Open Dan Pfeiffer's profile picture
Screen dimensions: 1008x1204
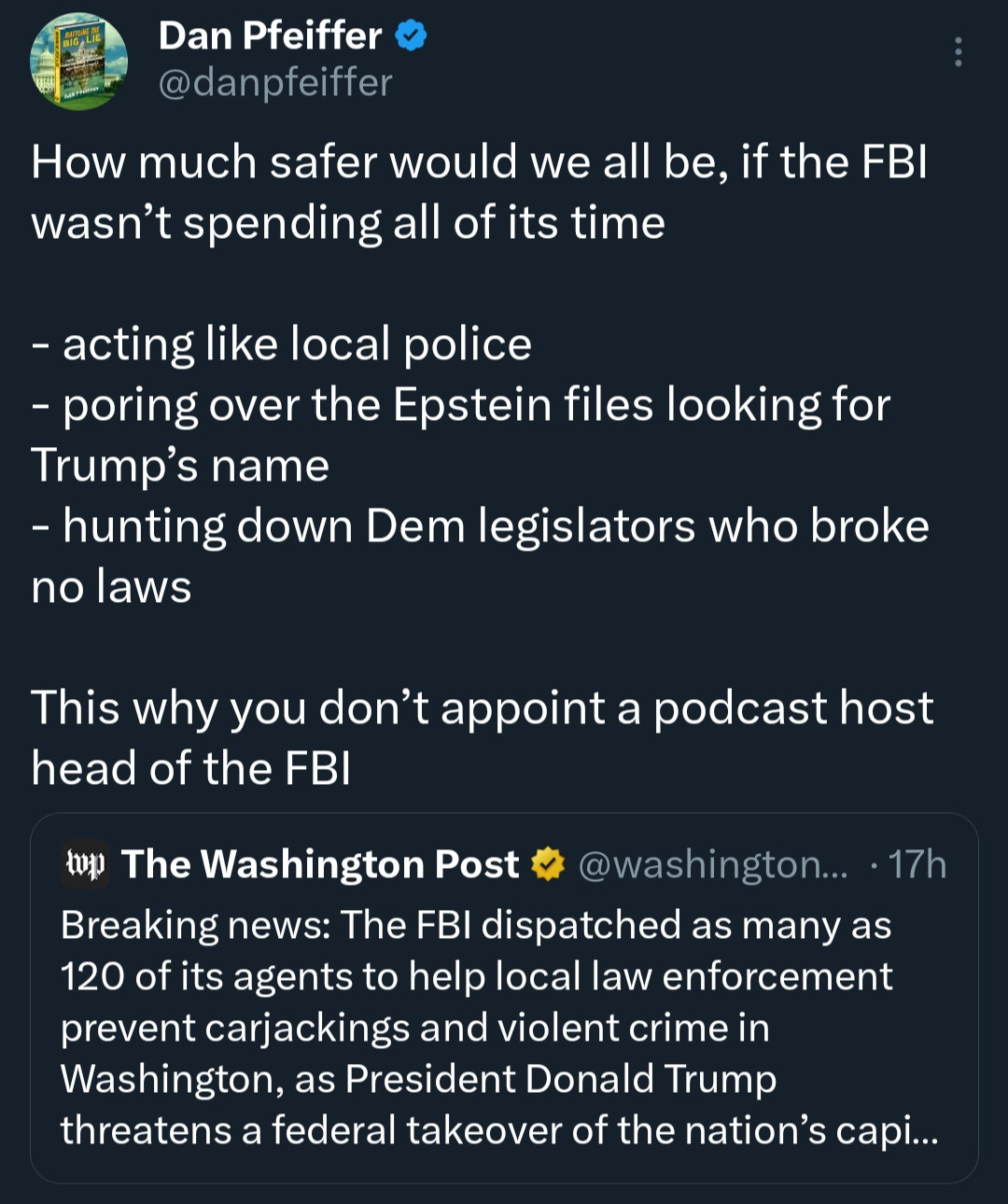point(79,62)
